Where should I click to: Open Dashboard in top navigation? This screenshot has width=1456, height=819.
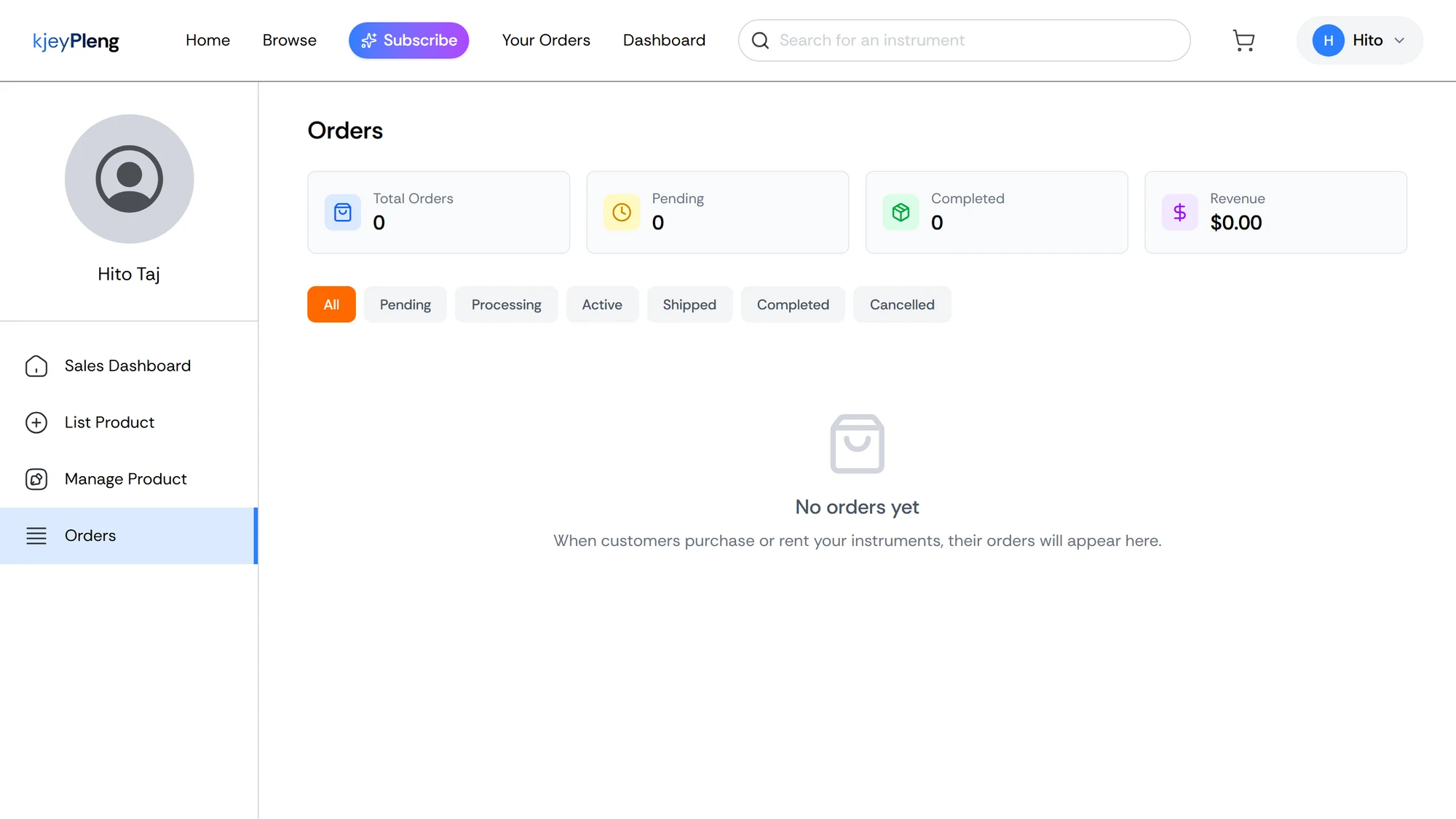664,41
